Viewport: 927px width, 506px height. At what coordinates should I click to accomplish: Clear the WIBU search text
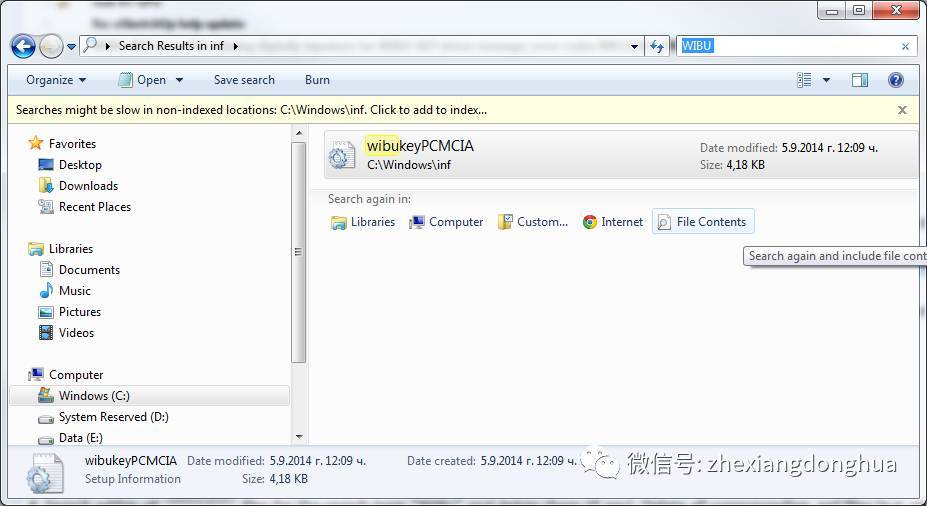click(905, 46)
